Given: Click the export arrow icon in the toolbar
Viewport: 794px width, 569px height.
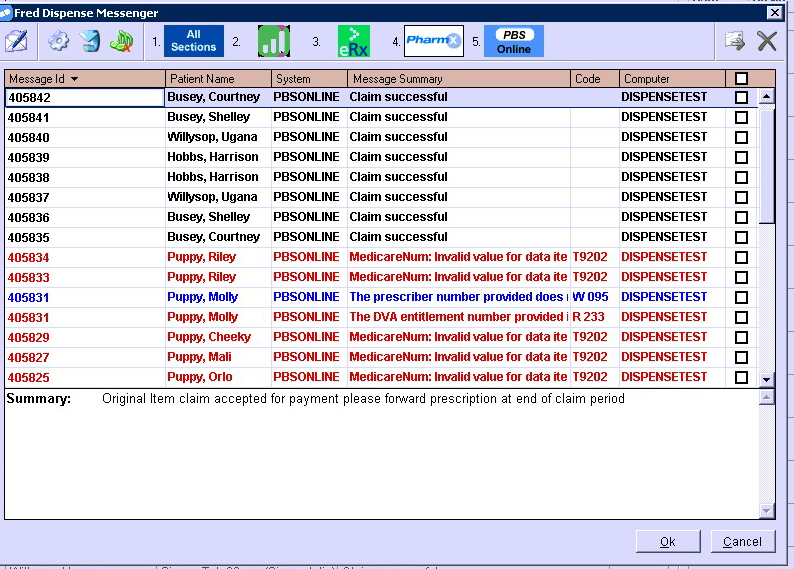Looking at the screenshot, I should [735, 41].
